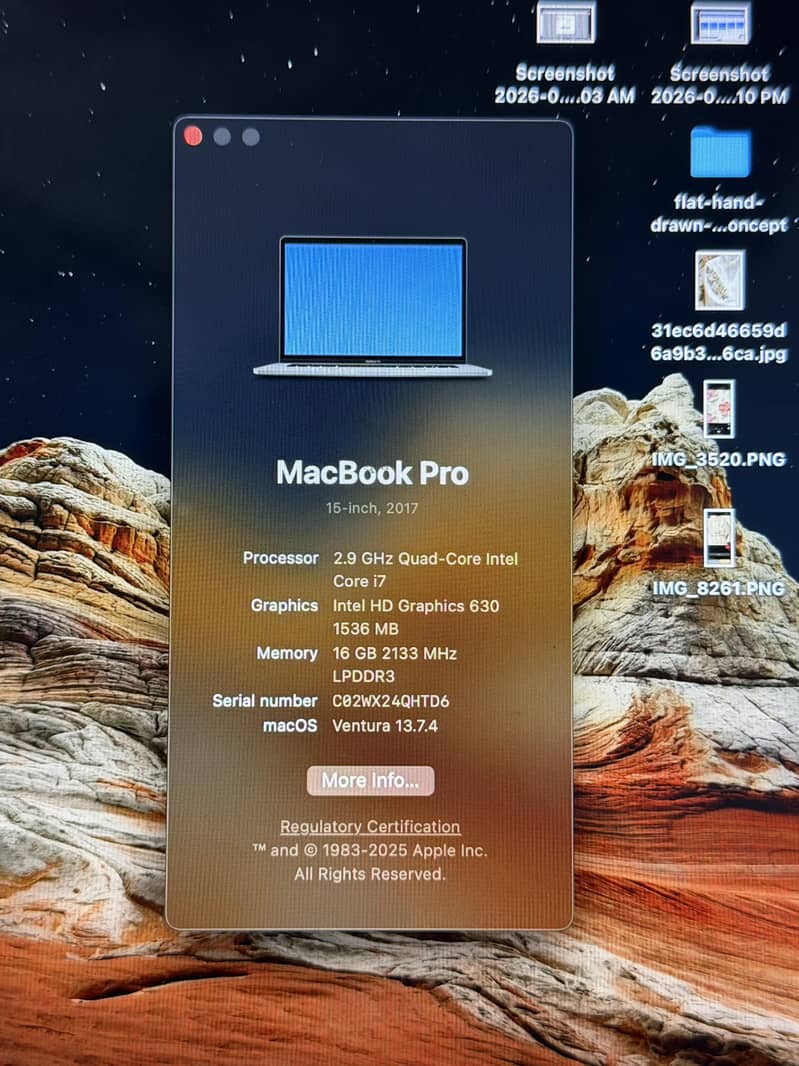The image size is (799, 1066).
Task: Click the 'Intel HD Graphics 630' value
Action: point(416,606)
